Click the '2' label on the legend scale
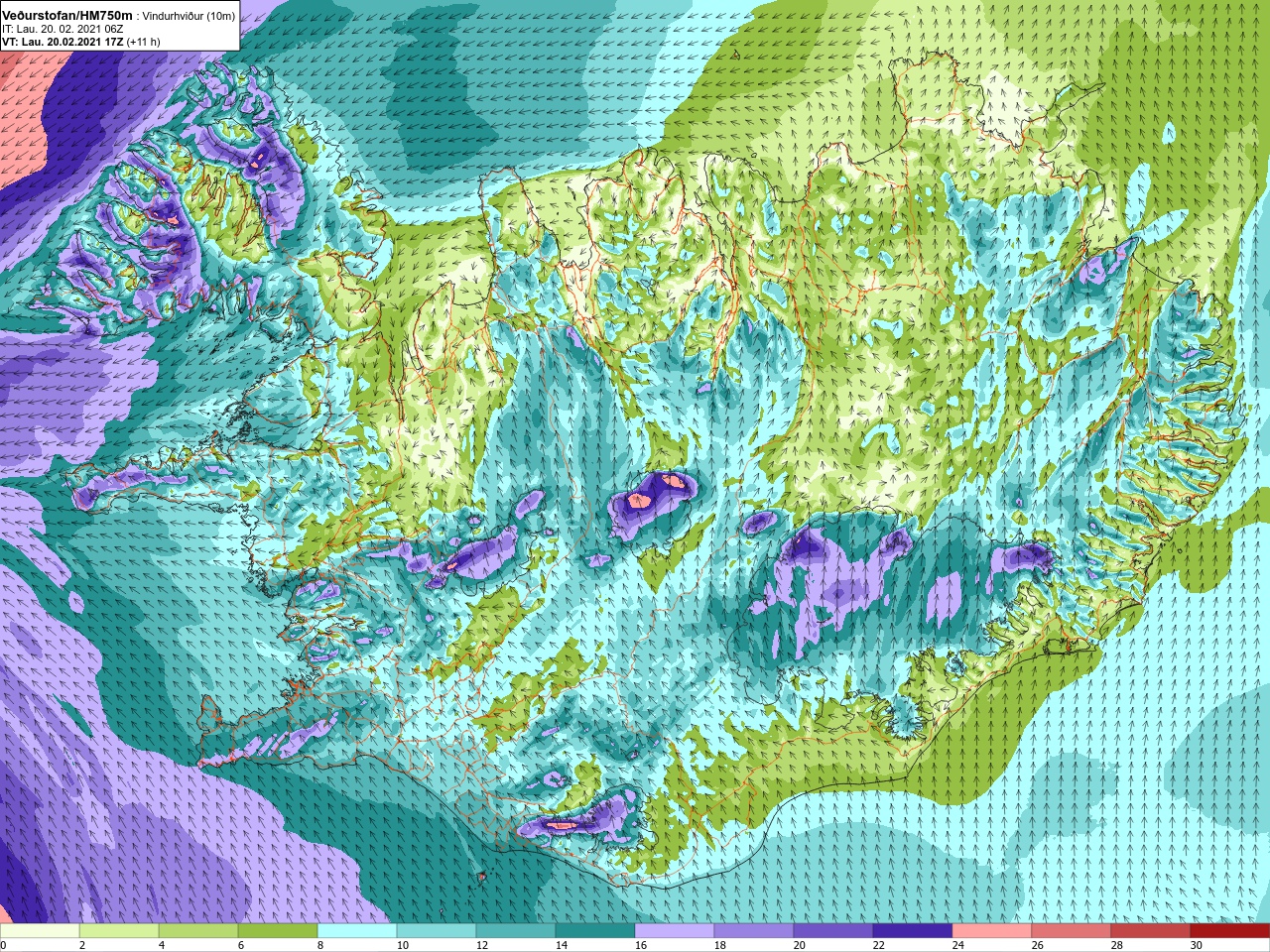This screenshot has width=1270, height=952. click(82, 945)
